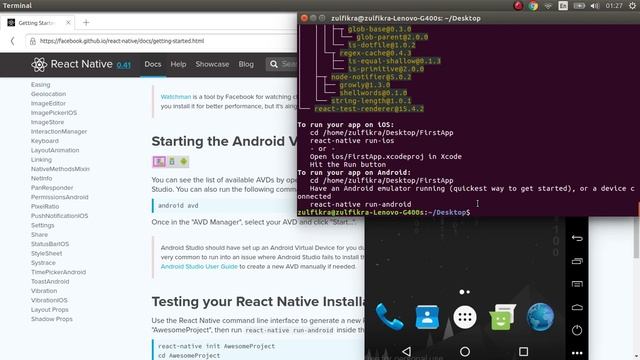This screenshot has height=360, width=640.
Task: Open a new browser tab with plus
Action: coord(86,22)
